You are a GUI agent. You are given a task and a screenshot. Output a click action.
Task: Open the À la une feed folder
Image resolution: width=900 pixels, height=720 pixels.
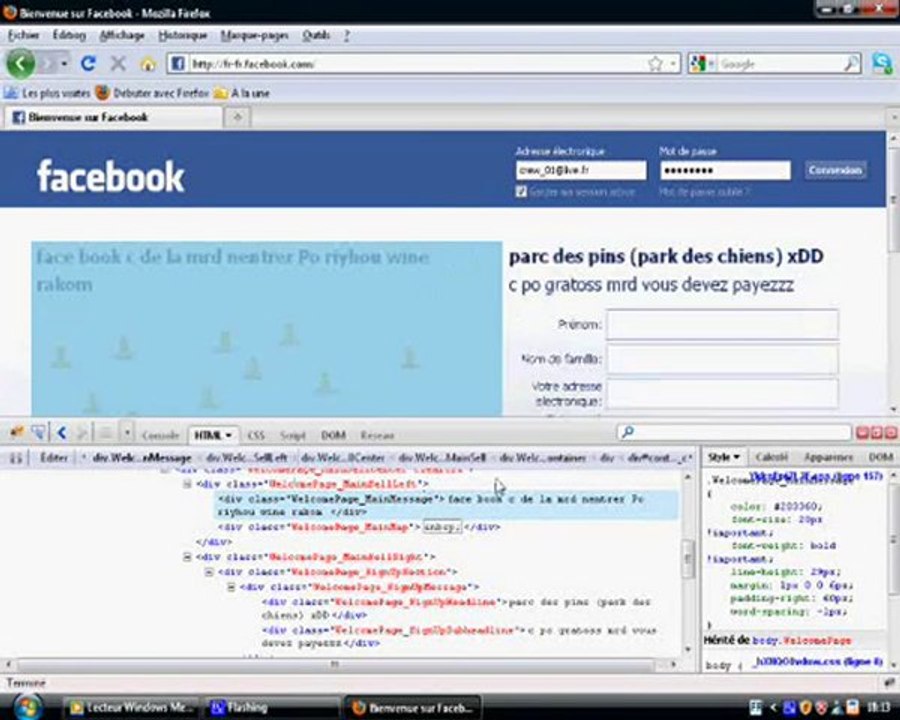tap(242, 93)
